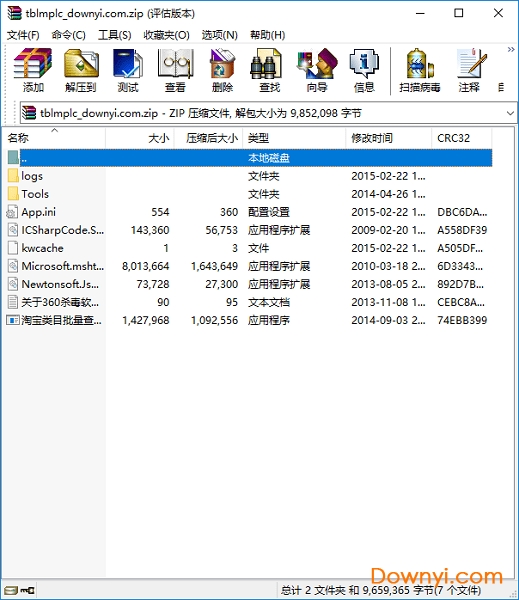This screenshot has height=600, width=519.
Task: Click the 扫描病毒 (Scan virus) icon
Action: (x=419, y=70)
